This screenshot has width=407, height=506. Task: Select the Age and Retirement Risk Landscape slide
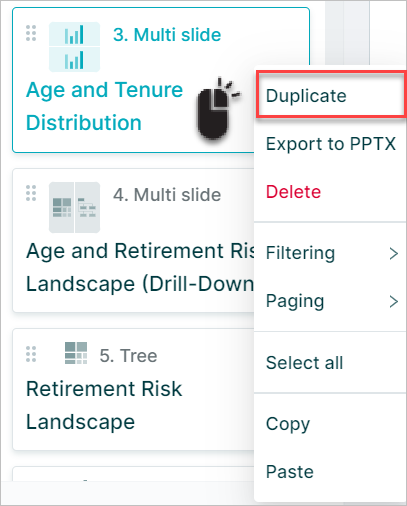[x=133, y=240]
